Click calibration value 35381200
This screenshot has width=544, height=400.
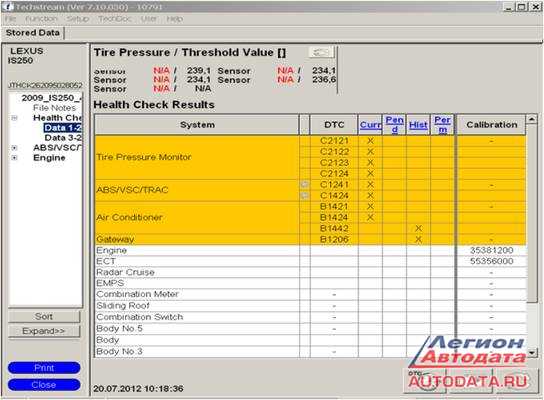491,250
